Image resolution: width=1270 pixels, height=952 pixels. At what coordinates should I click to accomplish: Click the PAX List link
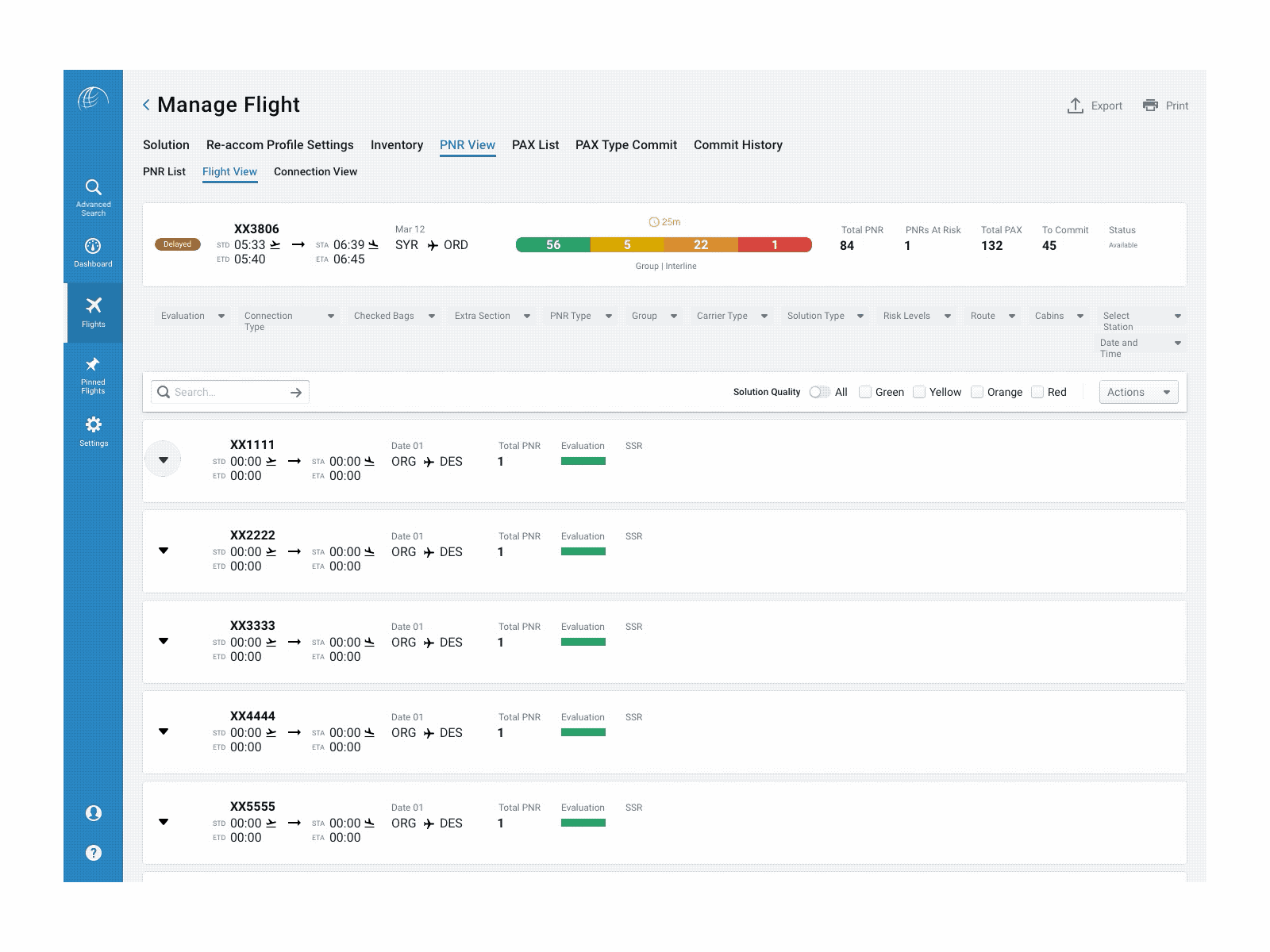click(x=535, y=144)
